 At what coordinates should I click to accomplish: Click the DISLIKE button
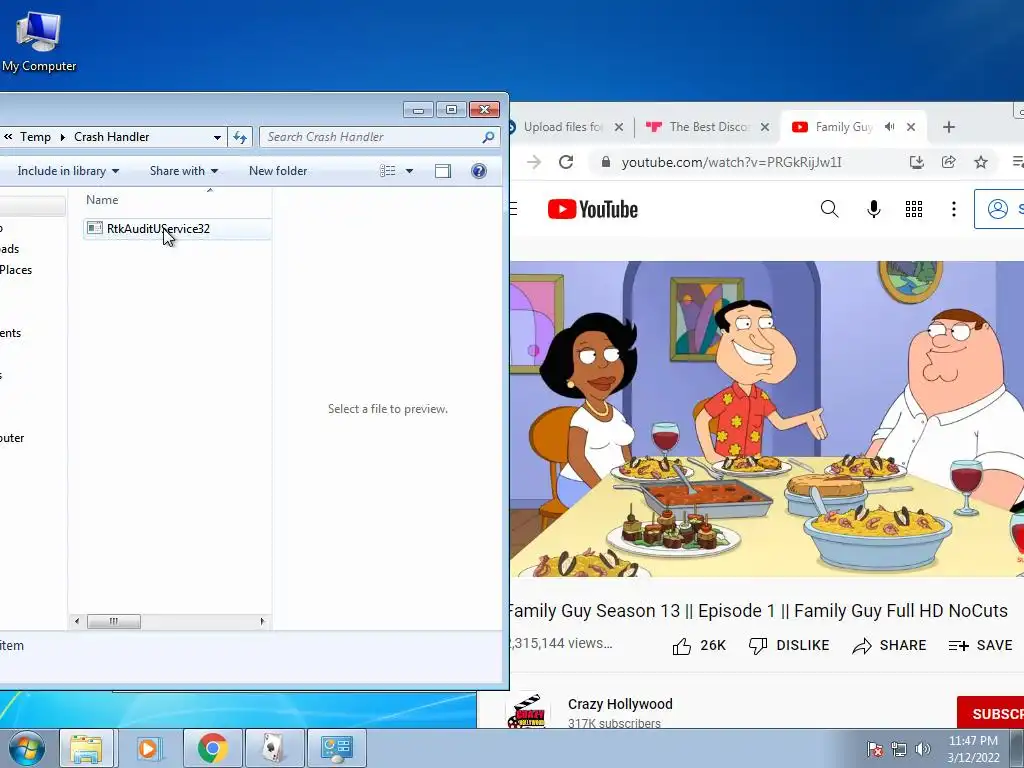point(789,646)
